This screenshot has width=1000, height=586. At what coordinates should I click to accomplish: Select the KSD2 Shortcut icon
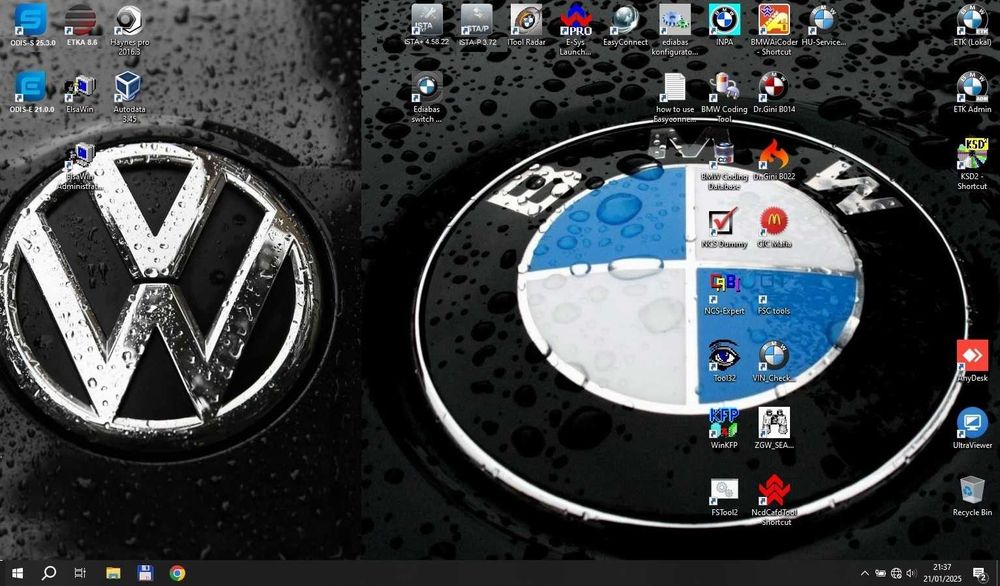pyautogui.click(x=973, y=154)
